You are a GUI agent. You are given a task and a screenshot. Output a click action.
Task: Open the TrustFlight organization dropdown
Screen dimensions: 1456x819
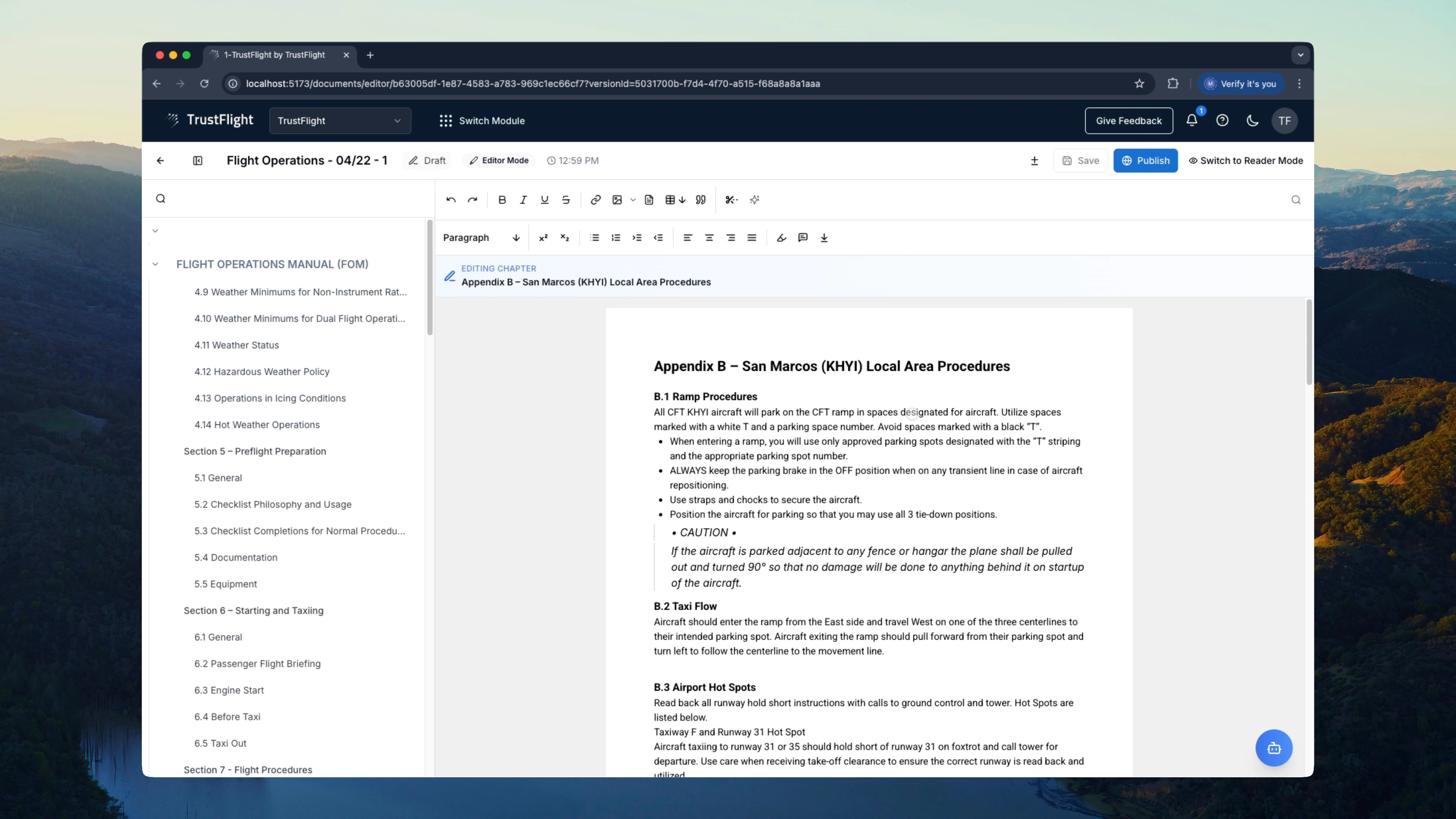340,121
